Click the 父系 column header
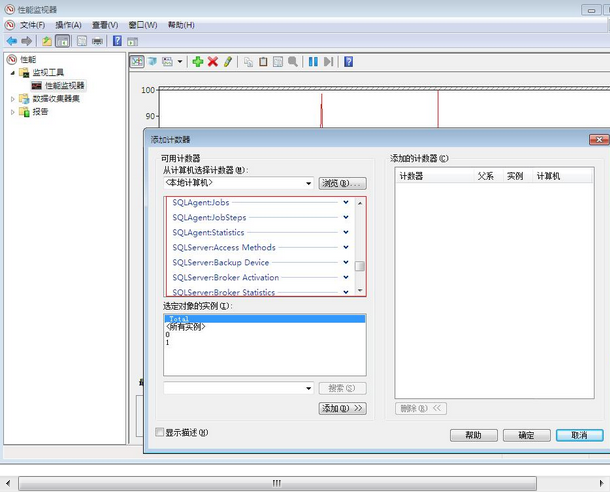Image resolution: width=614 pixels, height=493 pixels. pos(488,176)
